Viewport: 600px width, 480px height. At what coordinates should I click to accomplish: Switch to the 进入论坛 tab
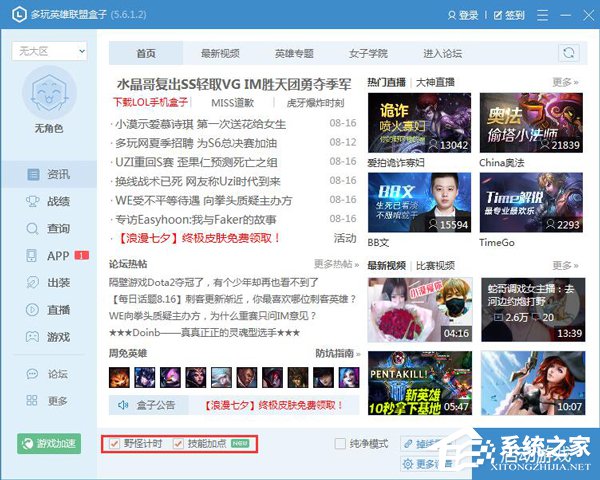click(442, 53)
